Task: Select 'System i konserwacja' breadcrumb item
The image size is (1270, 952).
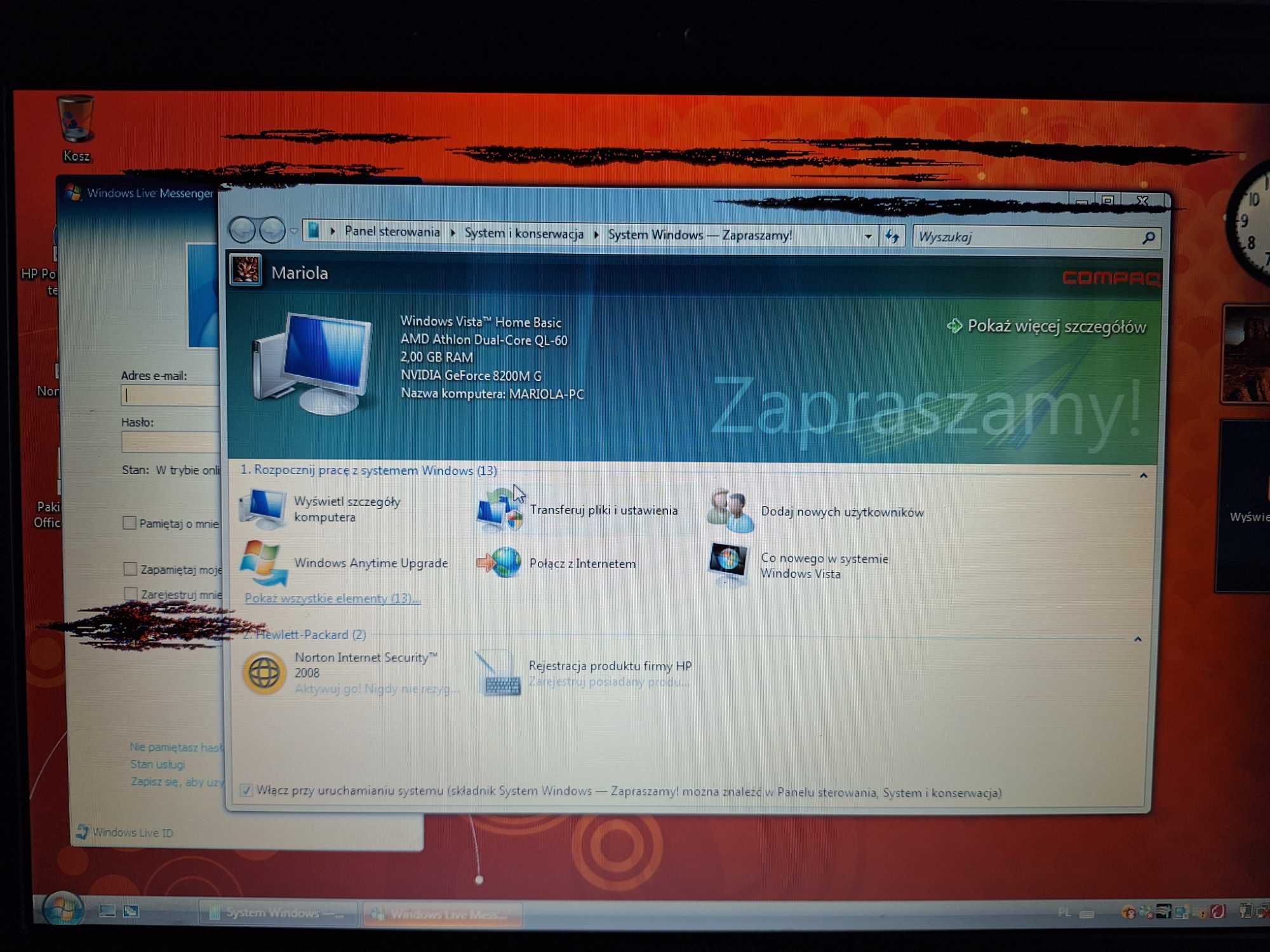Action: coord(524,233)
